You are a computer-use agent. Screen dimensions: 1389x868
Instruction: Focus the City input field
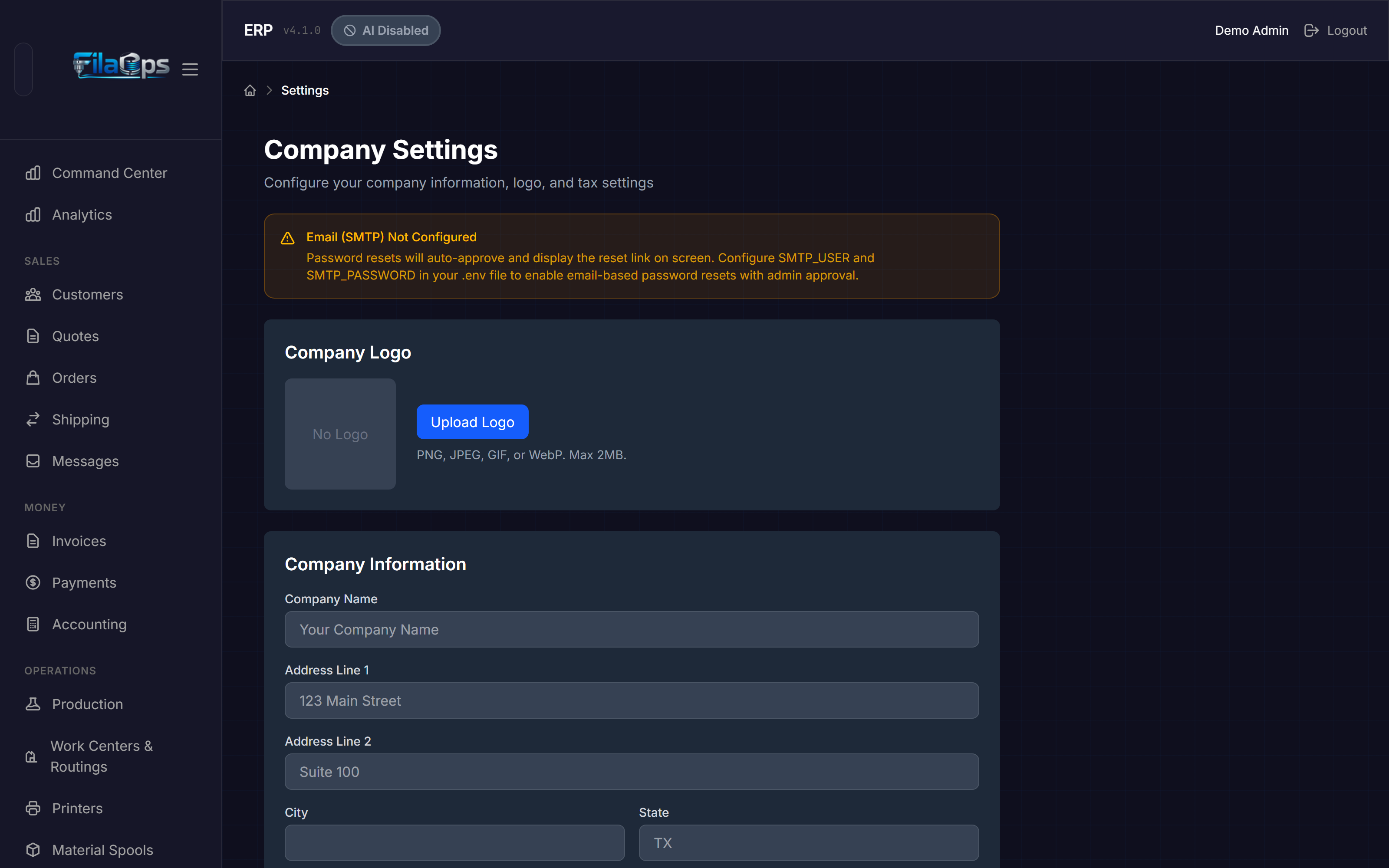point(454,843)
